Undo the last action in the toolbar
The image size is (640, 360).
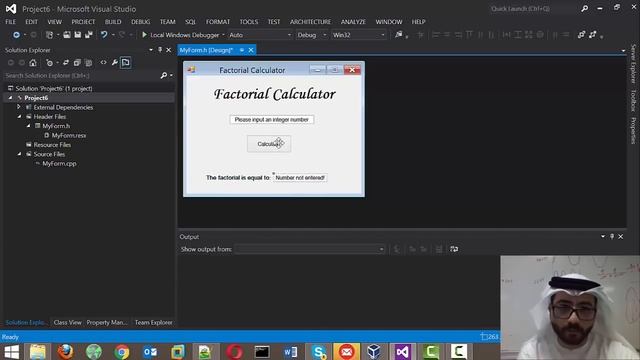point(104,35)
